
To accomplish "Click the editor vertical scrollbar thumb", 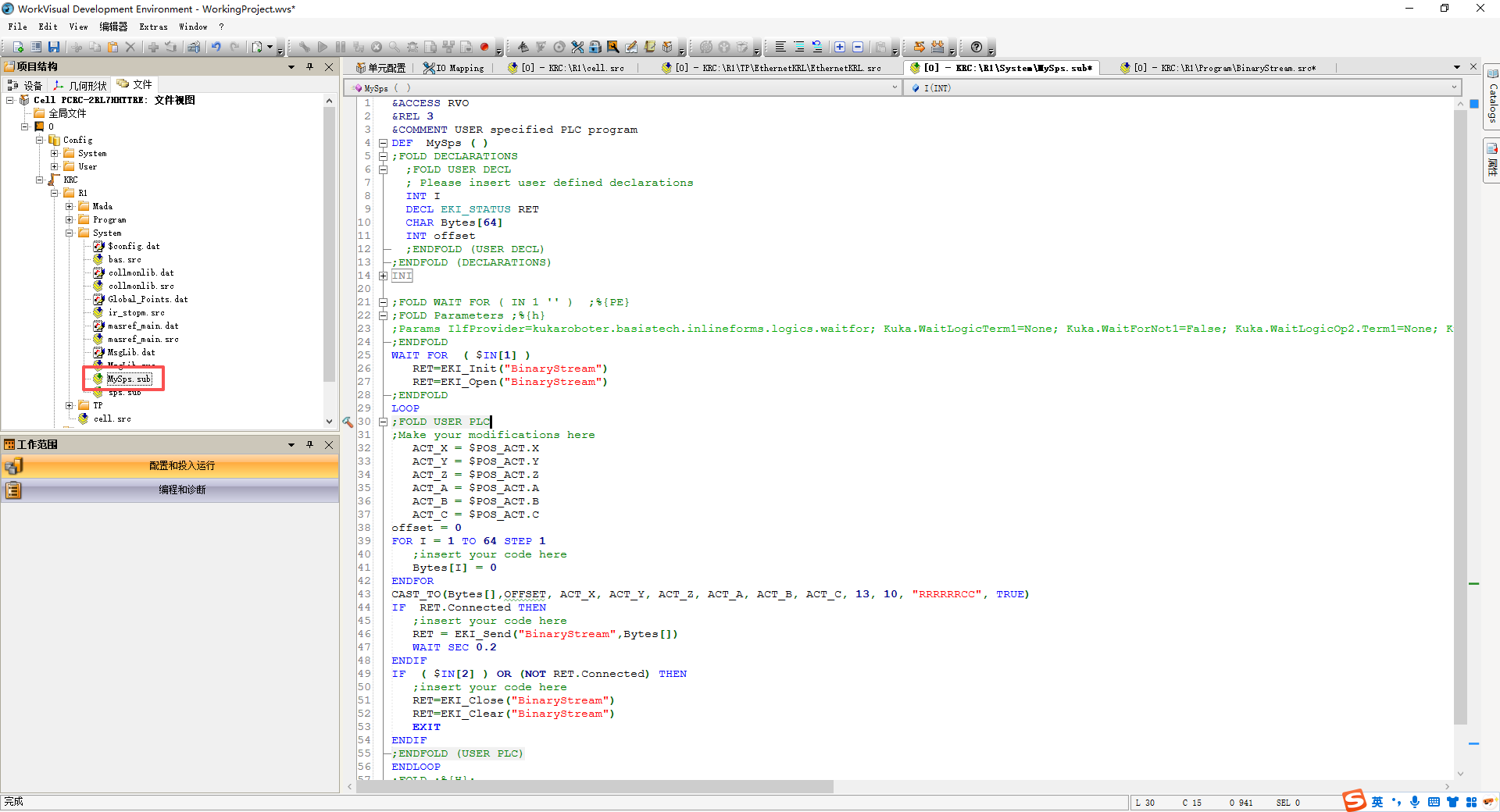I will click(x=1460, y=418).
